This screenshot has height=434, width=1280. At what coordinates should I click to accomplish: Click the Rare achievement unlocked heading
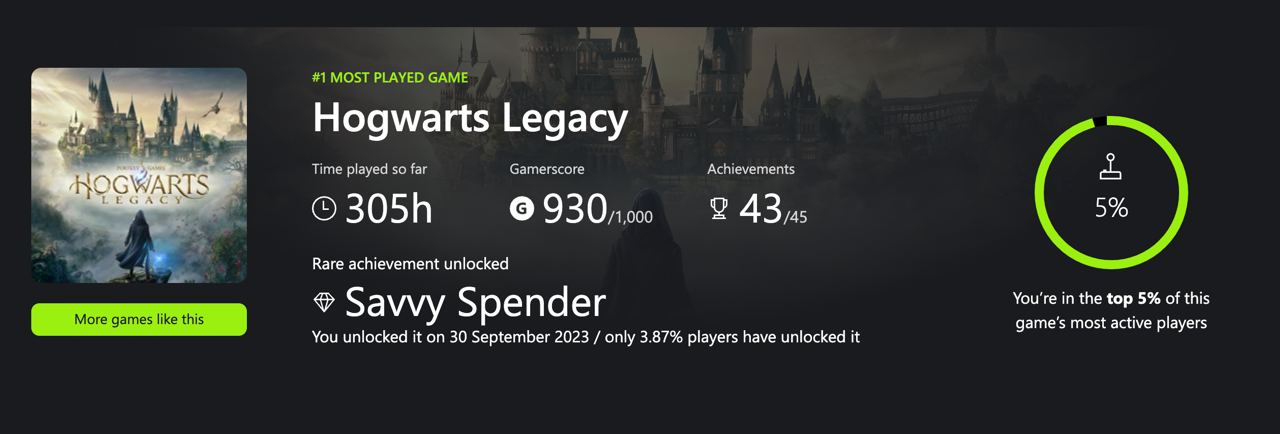tap(410, 264)
